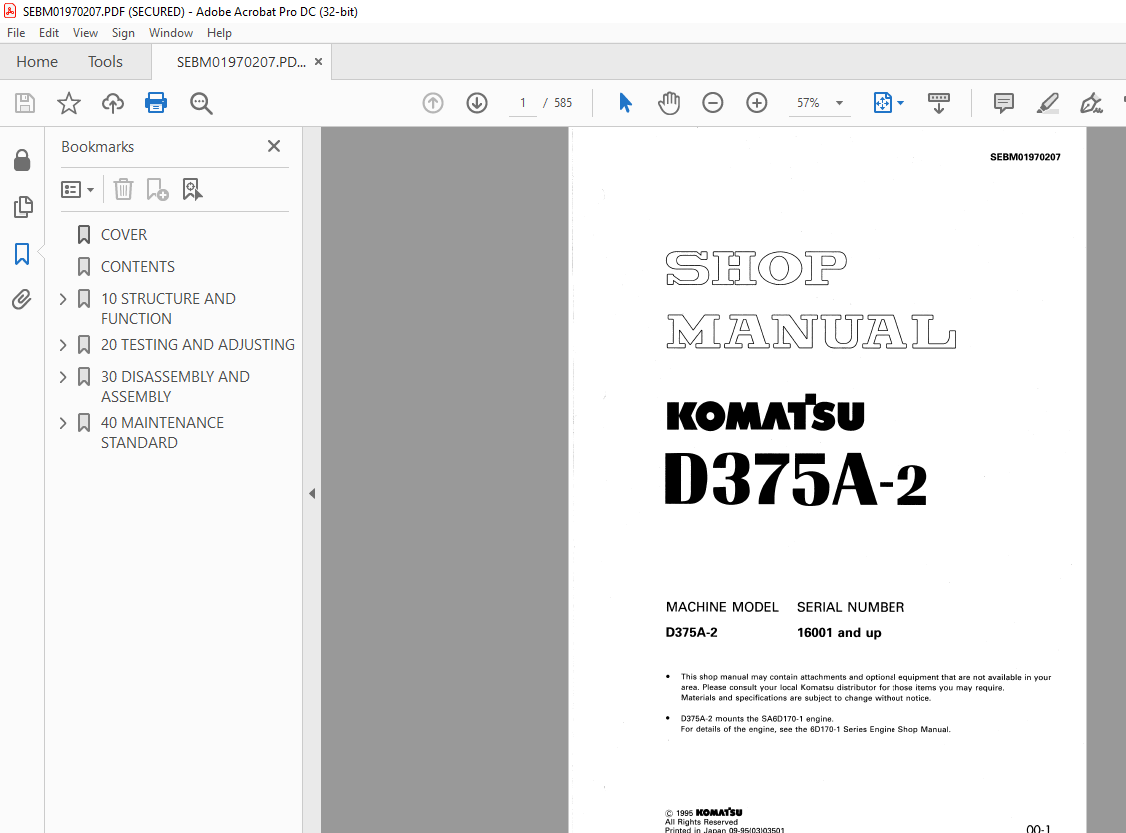This screenshot has width=1126, height=833.
Task: Select the SEBM01970207.PDF document tab
Action: (x=241, y=62)
